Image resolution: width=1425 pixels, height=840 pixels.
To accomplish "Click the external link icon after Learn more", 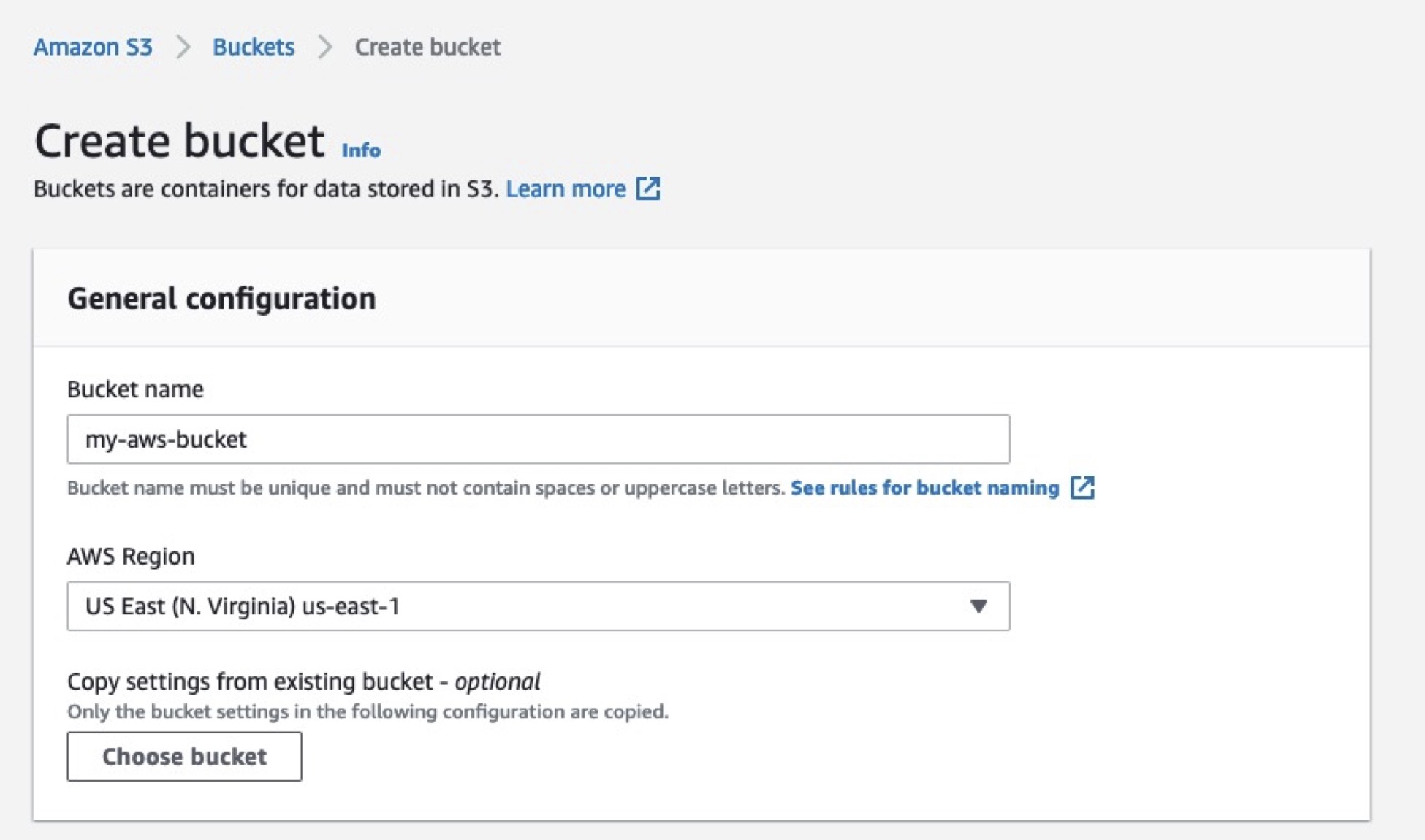I will click(648, 188).
